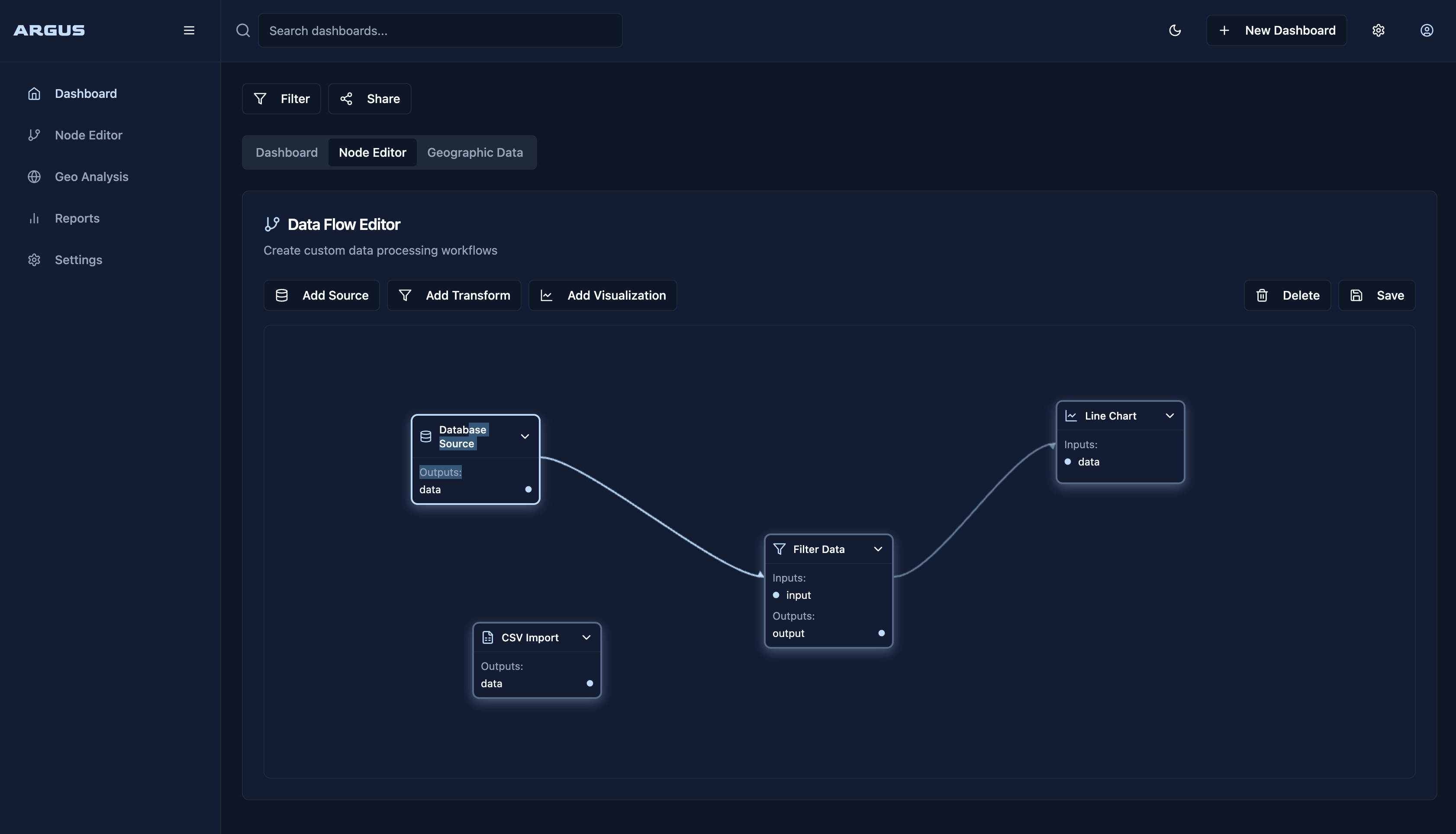Select the Node Editor tab

point(373,152)
